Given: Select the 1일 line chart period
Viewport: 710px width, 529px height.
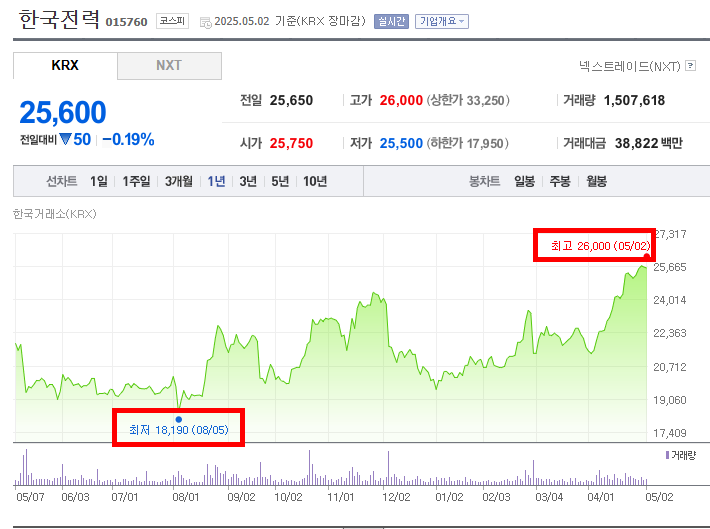Looking at the screenshot, I should 99,182.
